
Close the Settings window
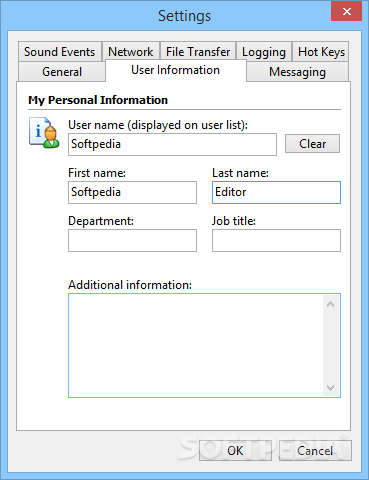(347, 11)
